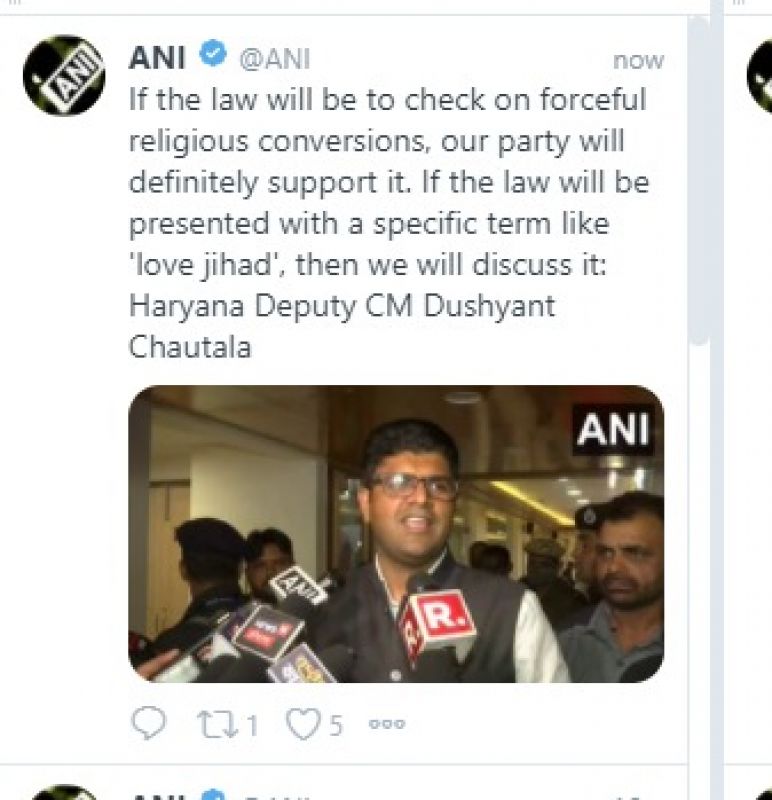Open the three-dot more actions menu

coord(387,723)
